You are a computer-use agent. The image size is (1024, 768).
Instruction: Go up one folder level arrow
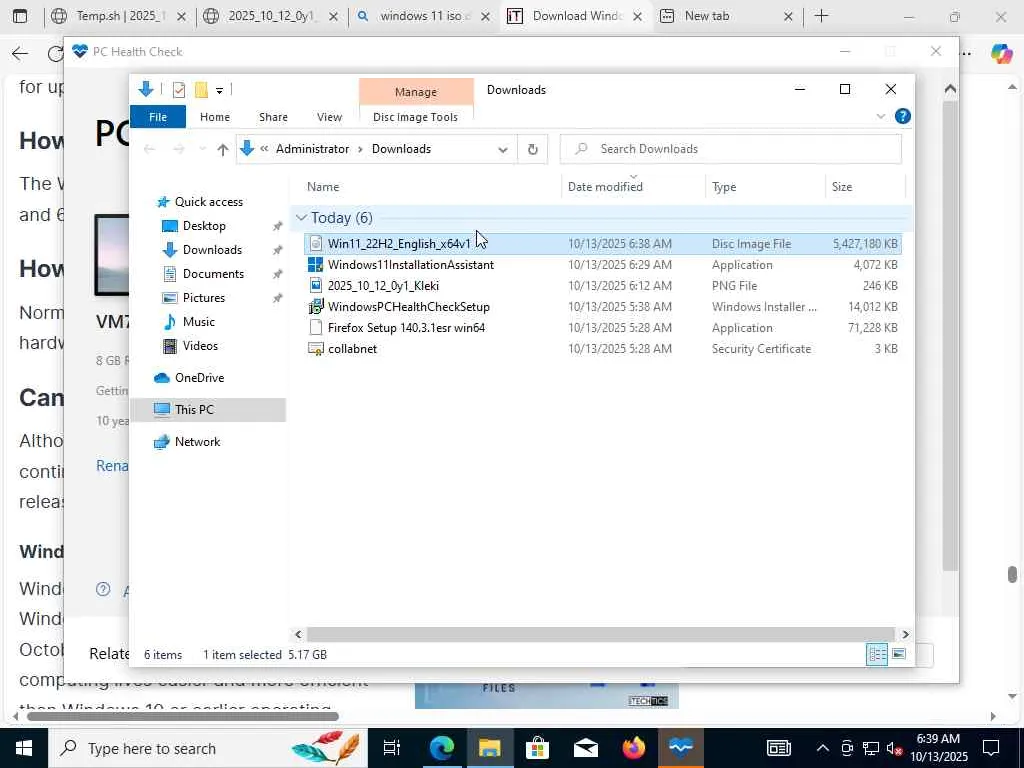223,150
